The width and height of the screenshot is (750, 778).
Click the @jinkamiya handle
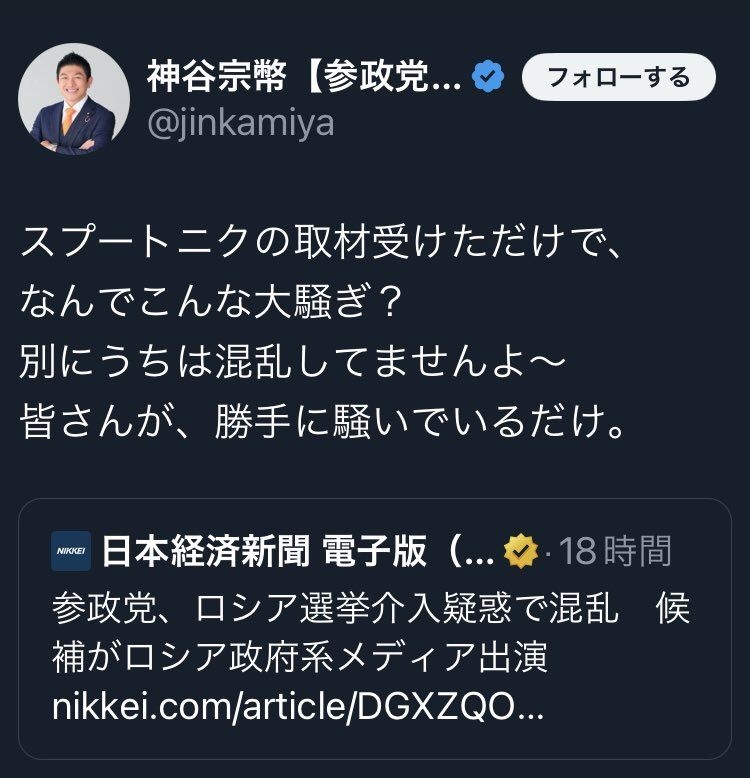240,123
